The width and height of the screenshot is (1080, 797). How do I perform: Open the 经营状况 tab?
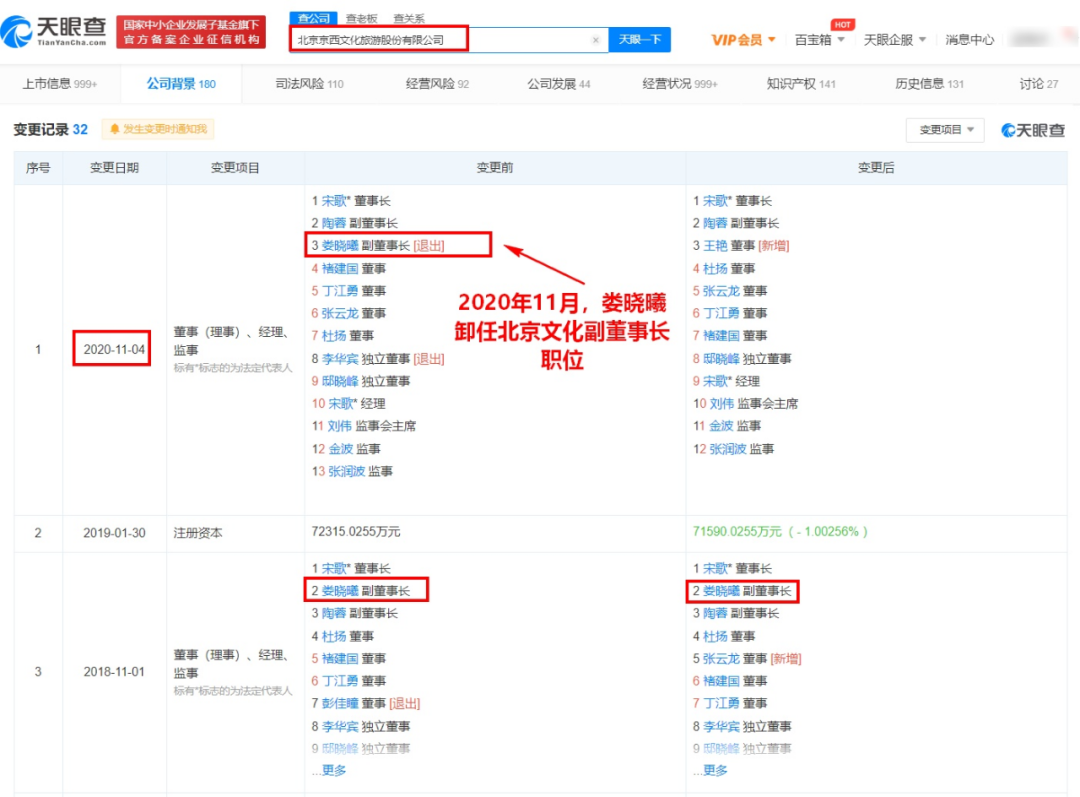[x=680, y=84]
